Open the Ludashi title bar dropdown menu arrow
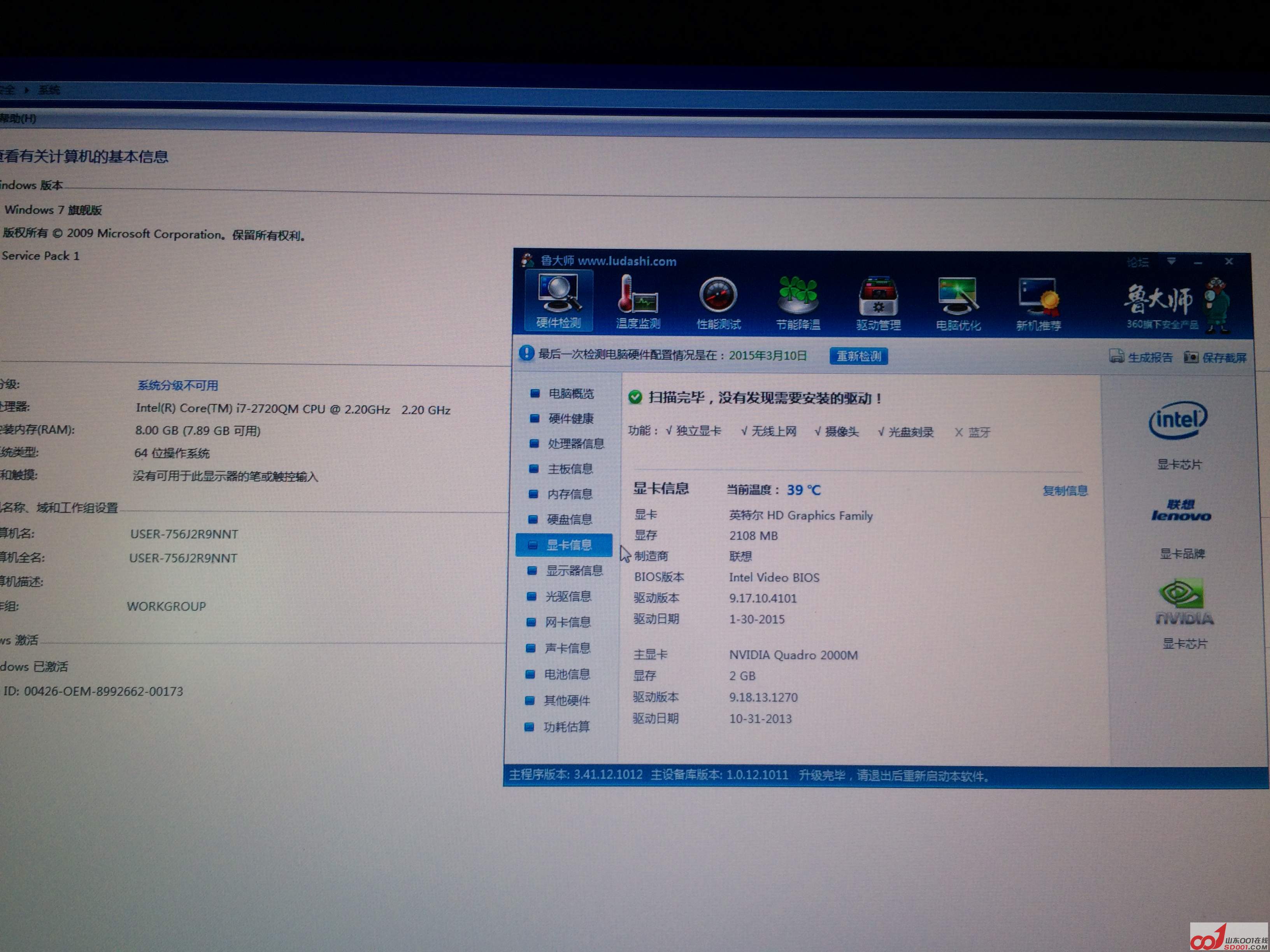This screenshot has width=1270, height=952. click(1171, 261)
